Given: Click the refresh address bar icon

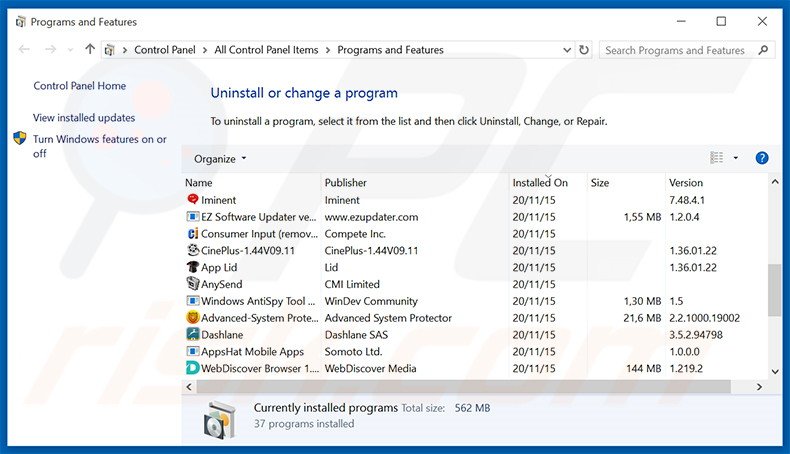Looking at the screenshot, I should pyautogui.click(x=583, y=50).
